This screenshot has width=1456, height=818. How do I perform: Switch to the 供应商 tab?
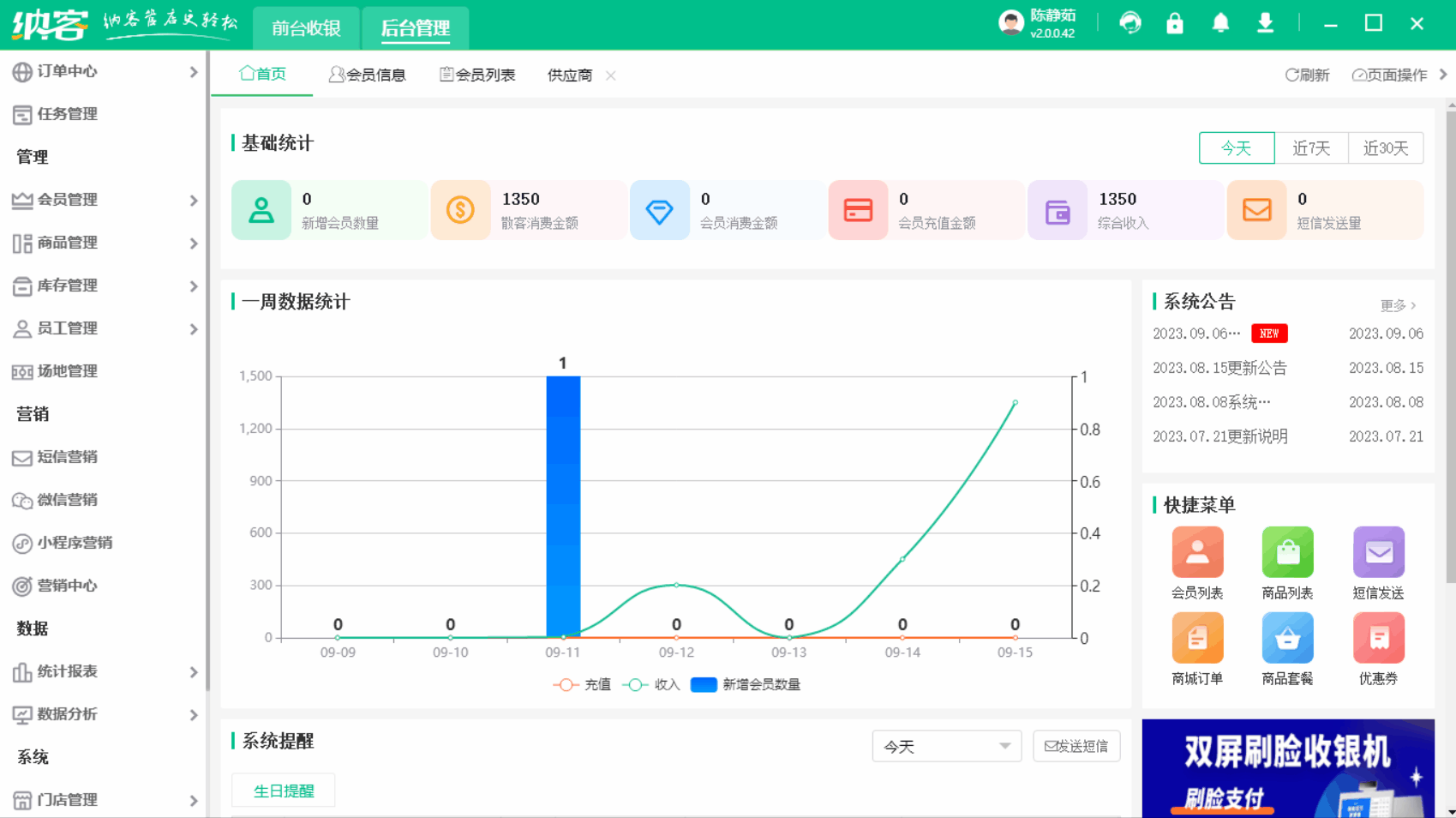pos(569,75)
